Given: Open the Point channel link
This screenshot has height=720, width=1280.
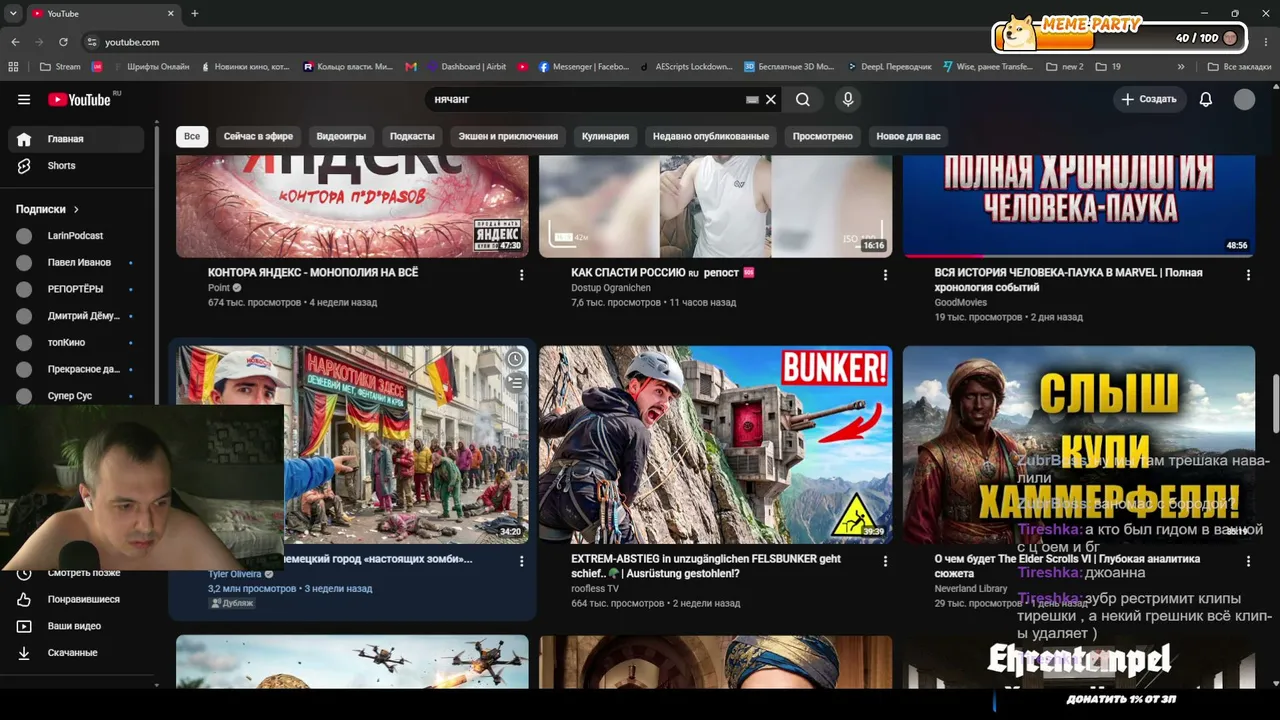Looking at the screenshot, I should 219,288.
